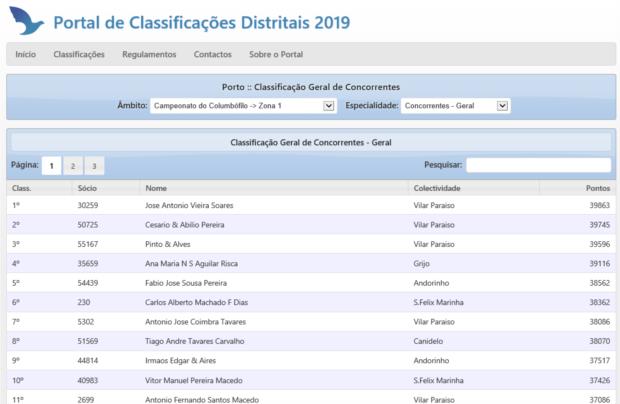Go to Regulamentos page
This screenshot has height=404, width=620.
pos(149,54)
